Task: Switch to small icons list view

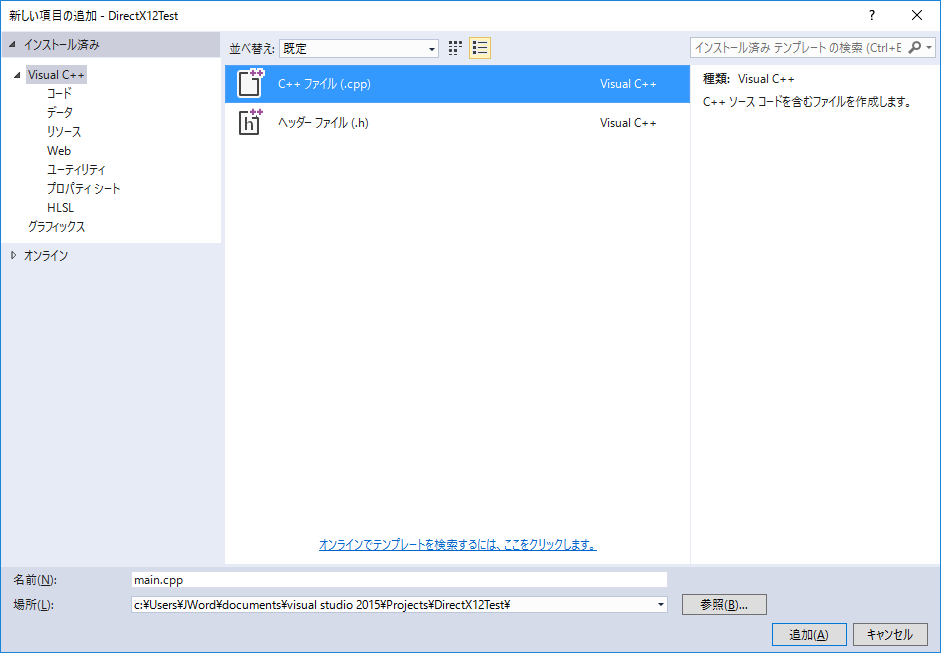Action: [480, 48]
